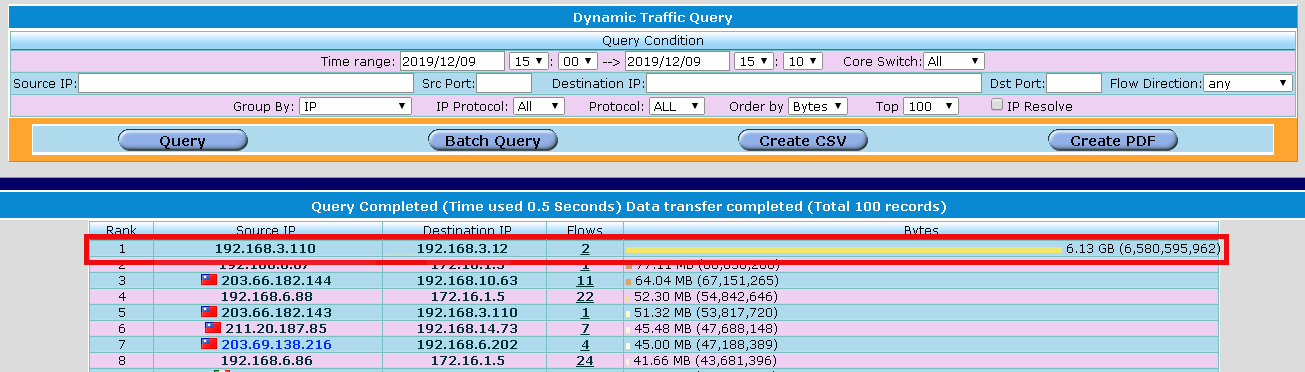Open the Core Switch dropdown
This screenshot has width=1305, height=372.
(x=954, y=61)
